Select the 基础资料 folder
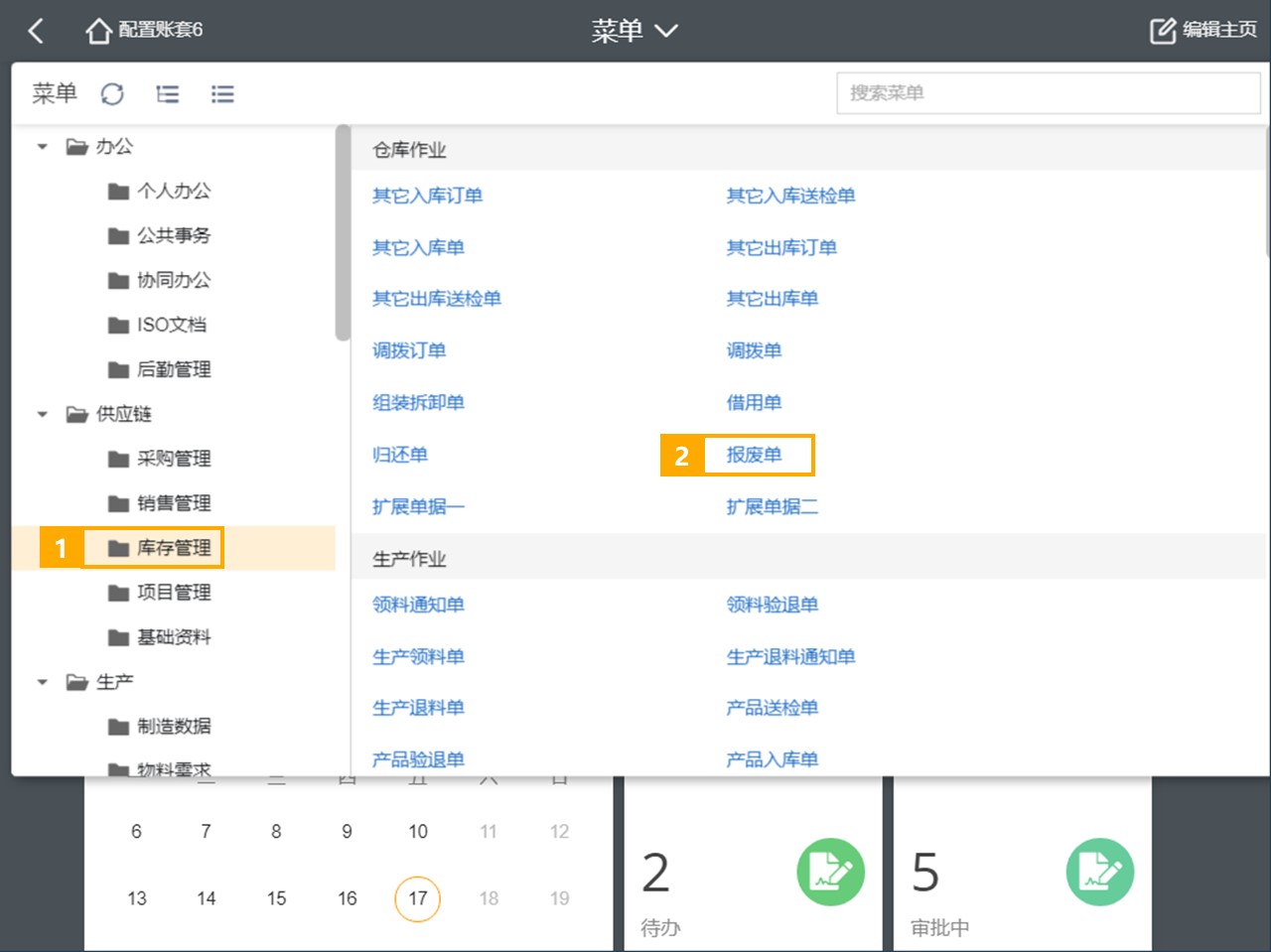1271x952 pixels. pos(159,637)
